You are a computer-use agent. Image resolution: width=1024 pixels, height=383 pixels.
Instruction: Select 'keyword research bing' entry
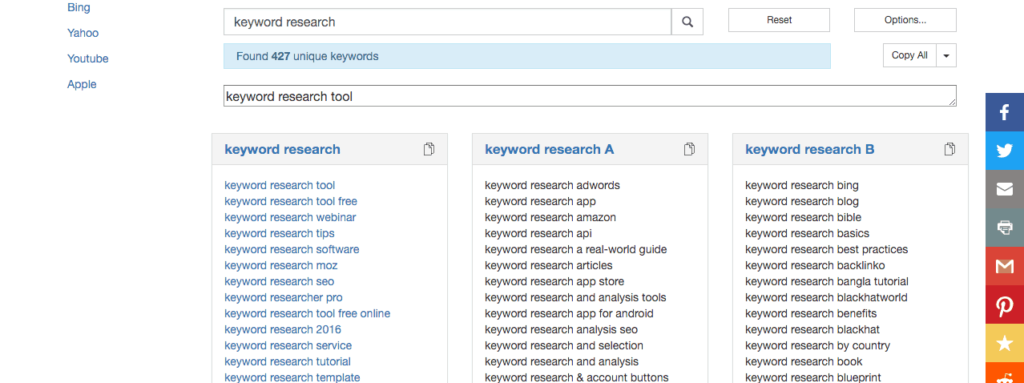tap(802, 185)
